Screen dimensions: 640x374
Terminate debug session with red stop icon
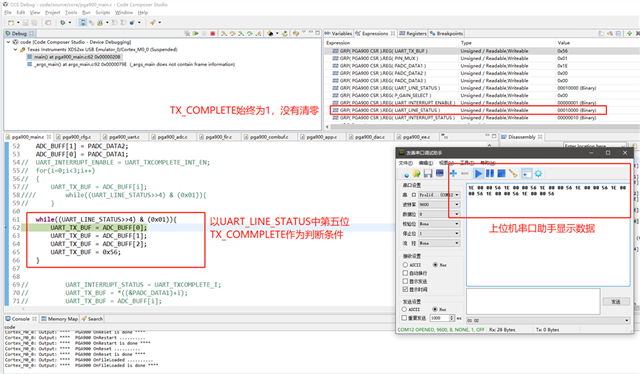point(213,33)
